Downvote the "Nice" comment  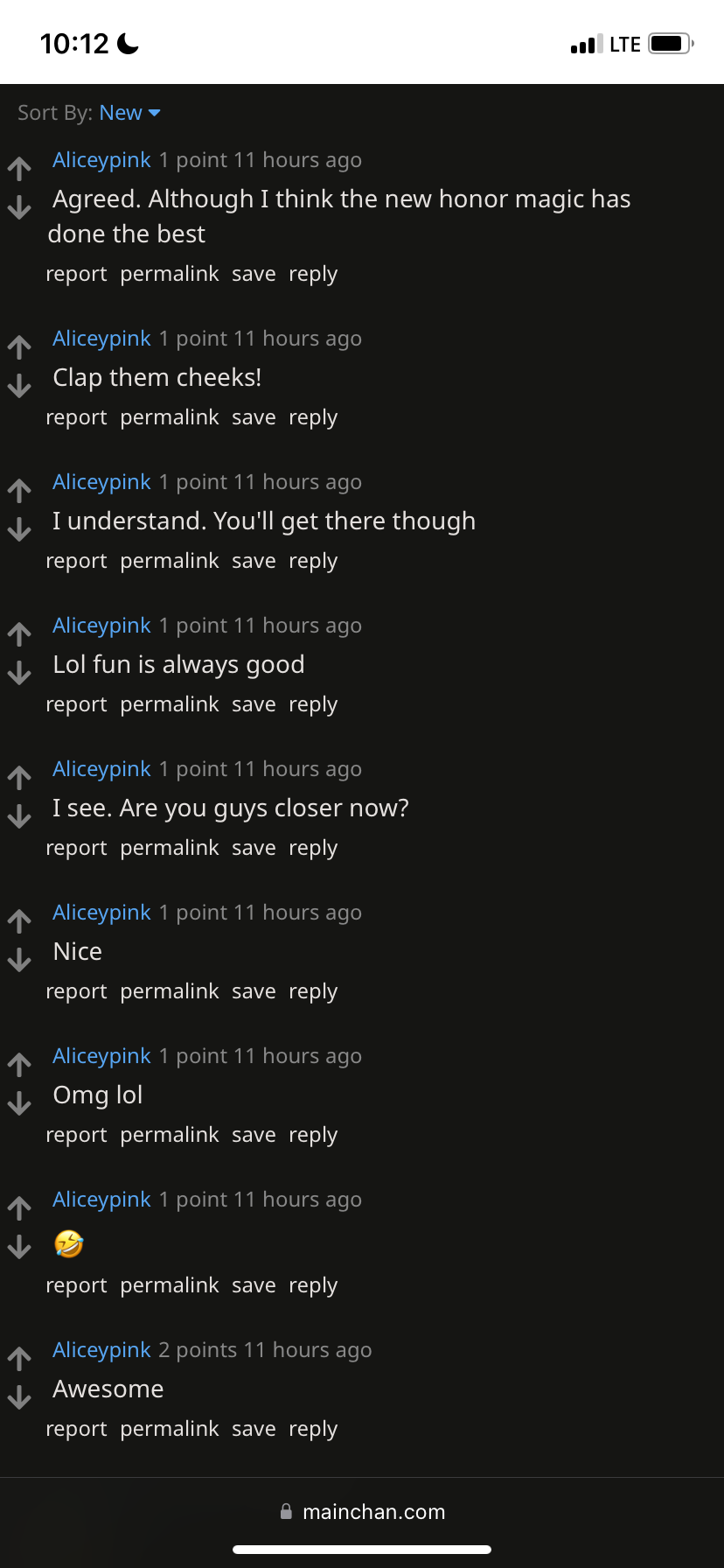tap(19, 960)
